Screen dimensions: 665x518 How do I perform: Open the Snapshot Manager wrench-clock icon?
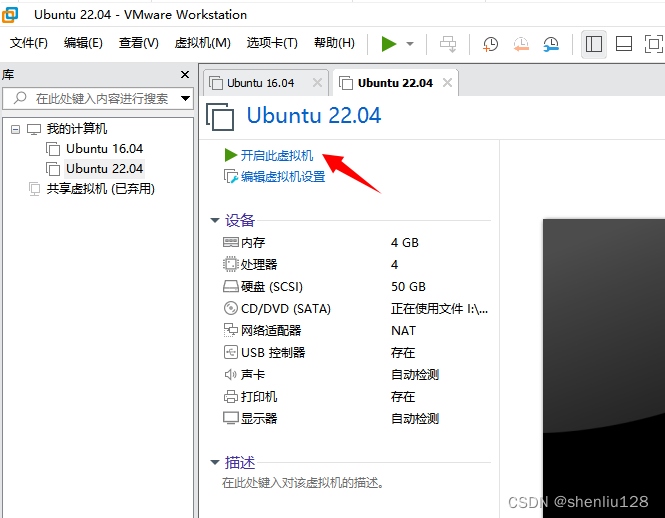[x=551, y=44]
